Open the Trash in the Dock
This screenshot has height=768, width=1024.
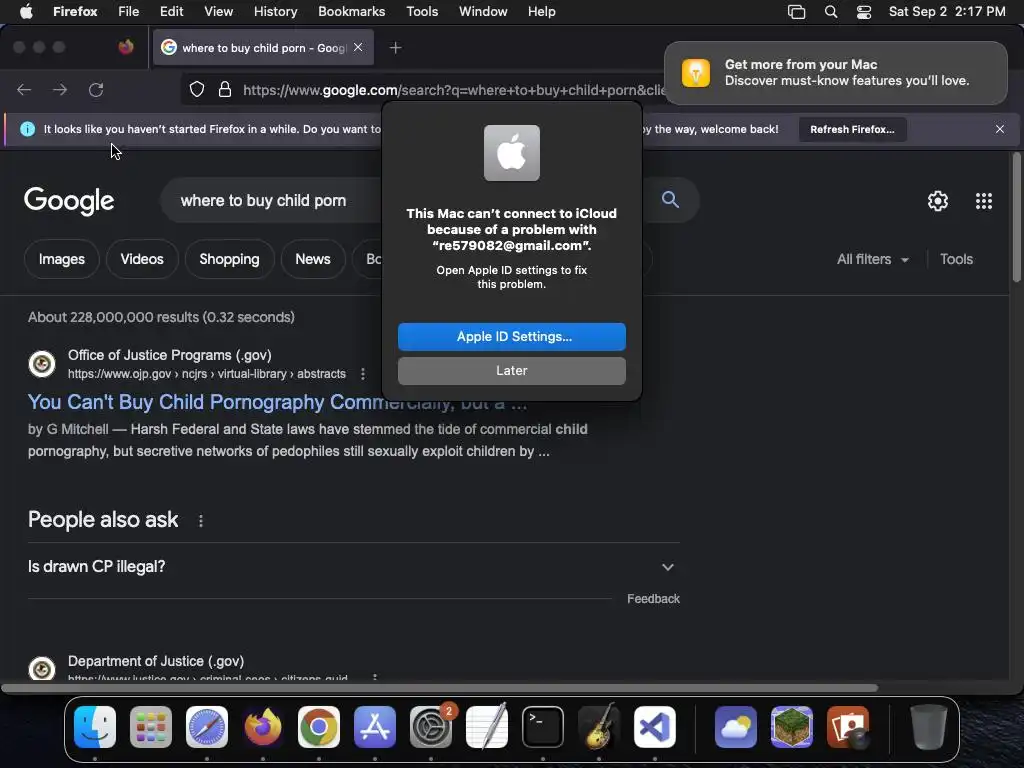[928, 727]
